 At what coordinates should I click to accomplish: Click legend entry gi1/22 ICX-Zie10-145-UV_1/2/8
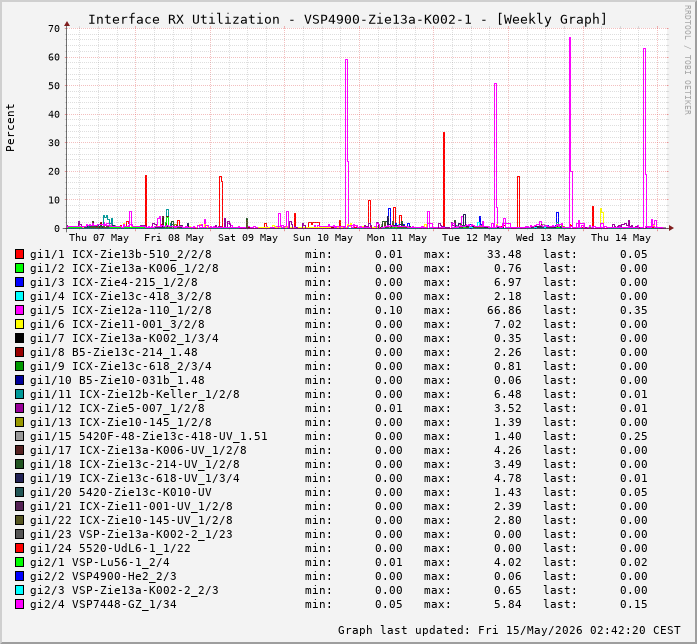pyautogui.click(x=131, y=520)
